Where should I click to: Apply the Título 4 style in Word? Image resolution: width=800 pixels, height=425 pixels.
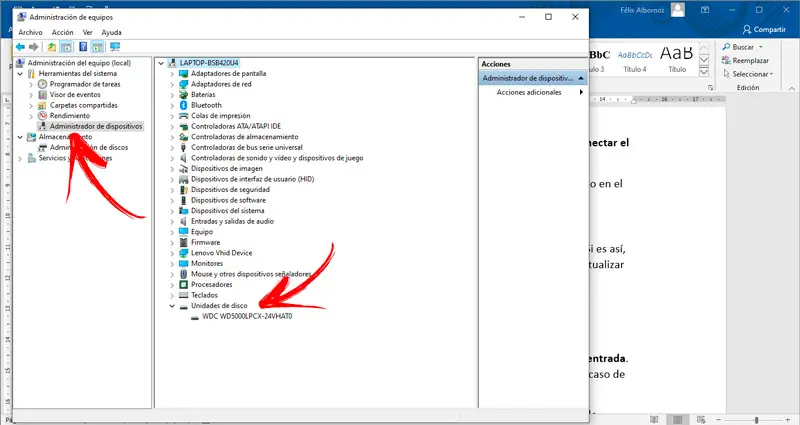coord(635,61)
